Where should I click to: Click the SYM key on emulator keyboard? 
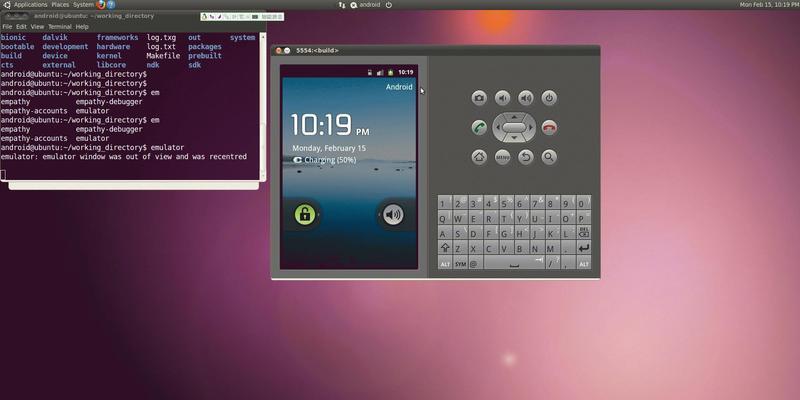point(461,263)
